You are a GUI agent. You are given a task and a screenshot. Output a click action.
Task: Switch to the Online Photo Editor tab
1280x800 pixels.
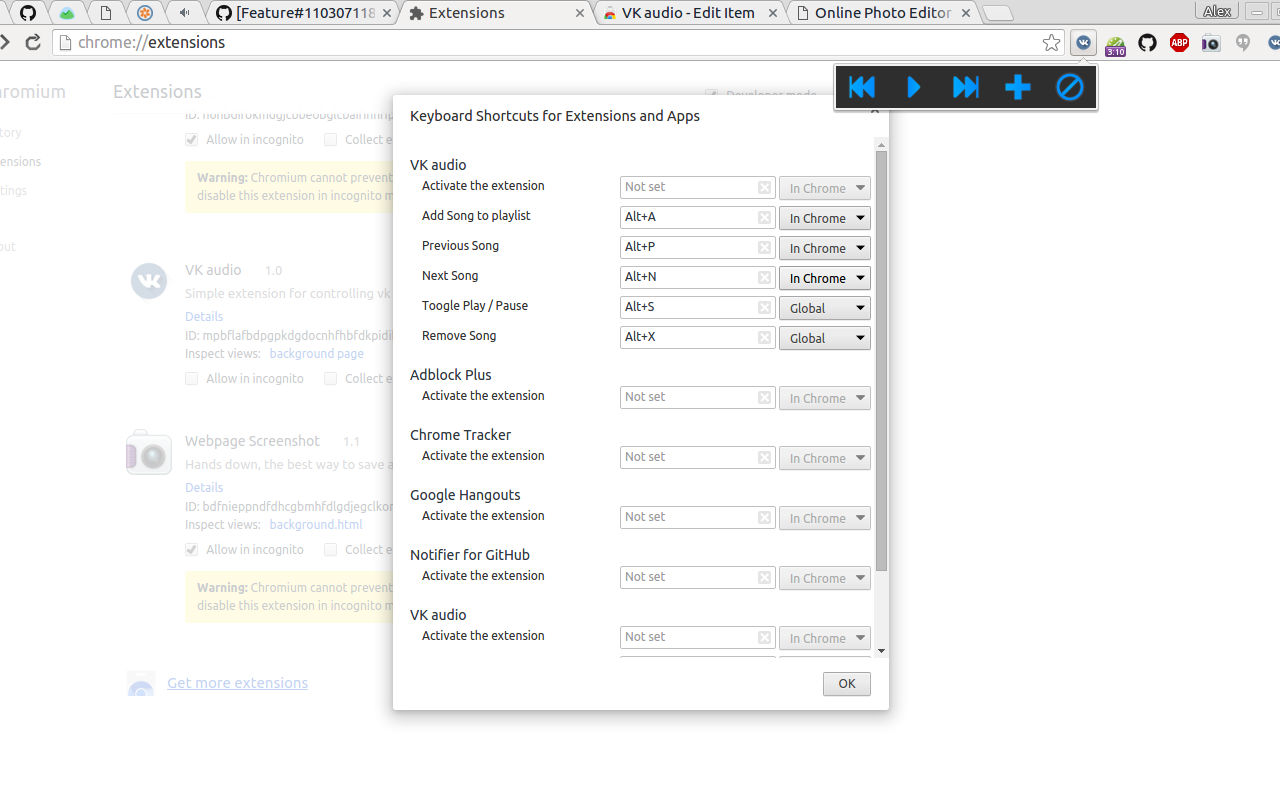[x=882, y=13]
